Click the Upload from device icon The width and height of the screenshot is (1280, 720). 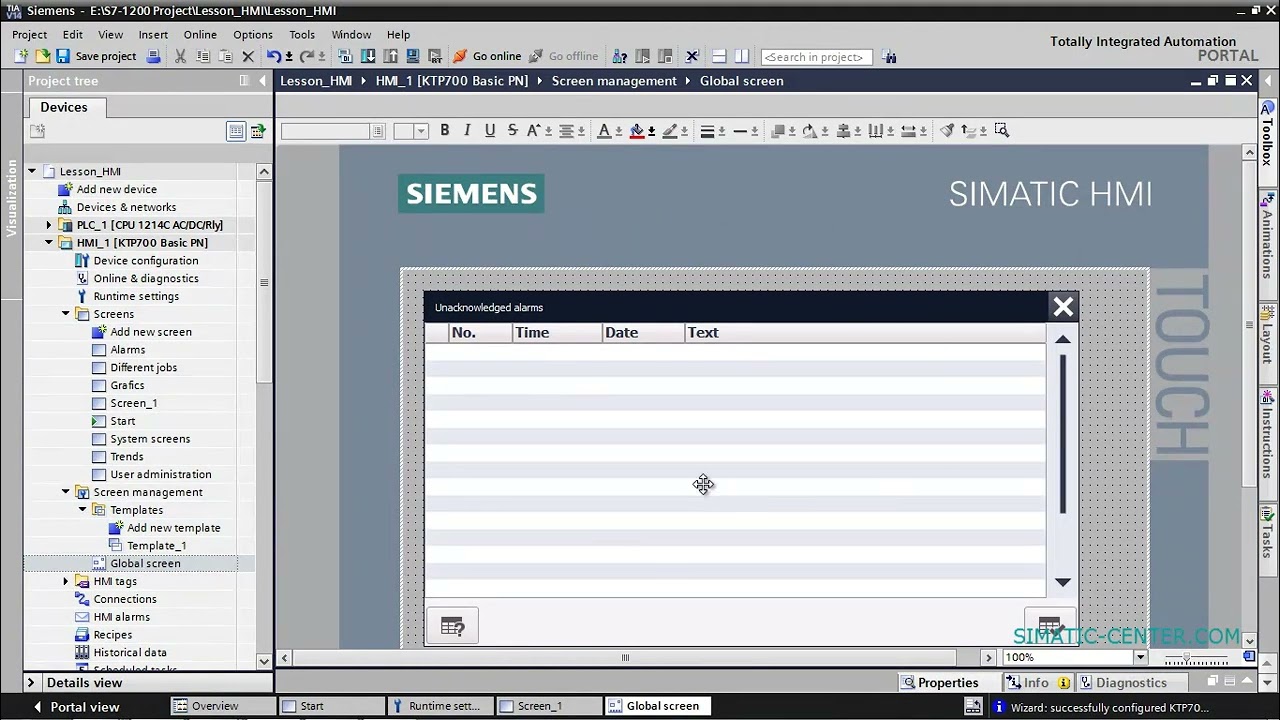click(390, 57)
